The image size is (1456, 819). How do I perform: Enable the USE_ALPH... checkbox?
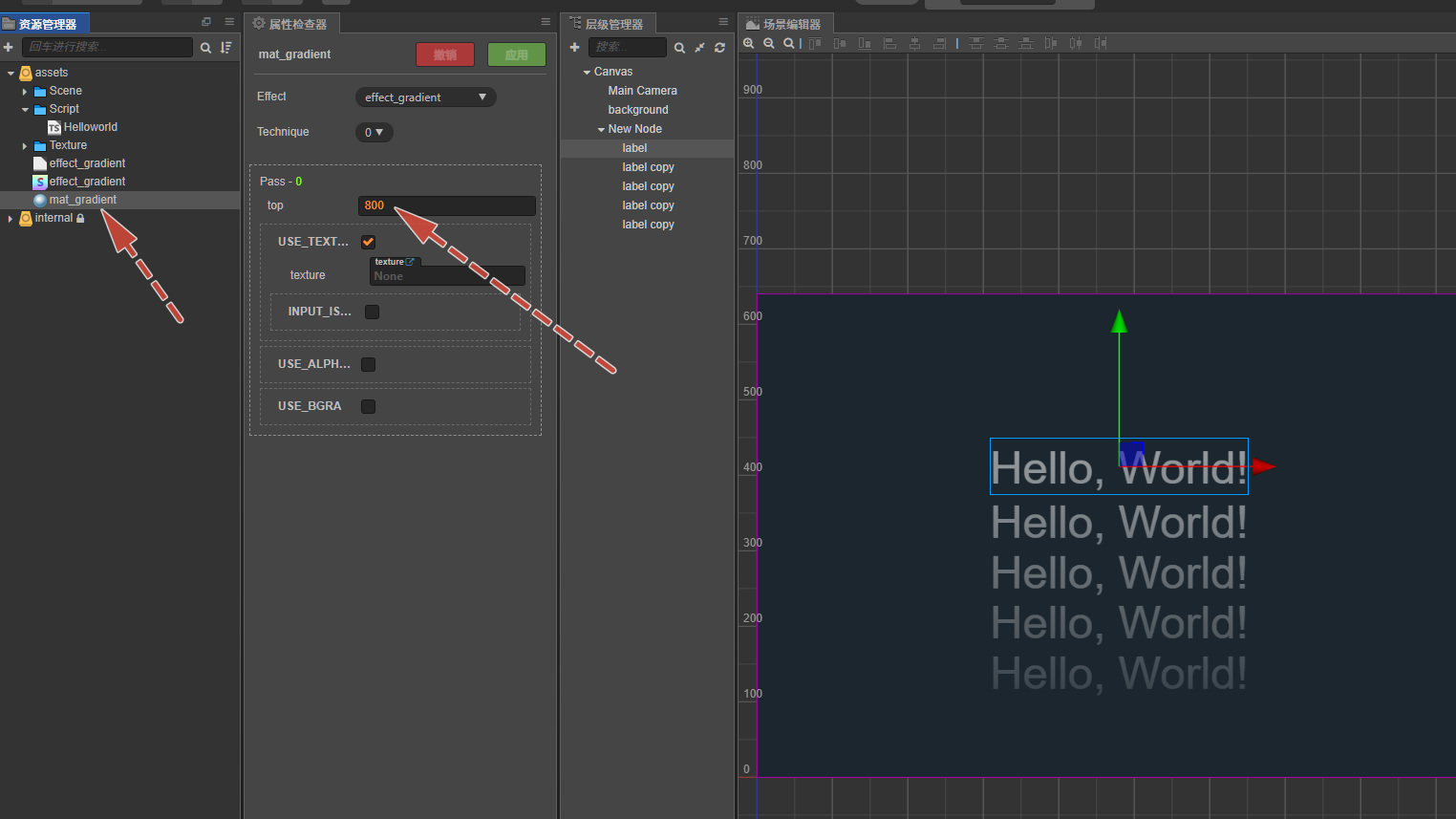[x=369, y=364]
